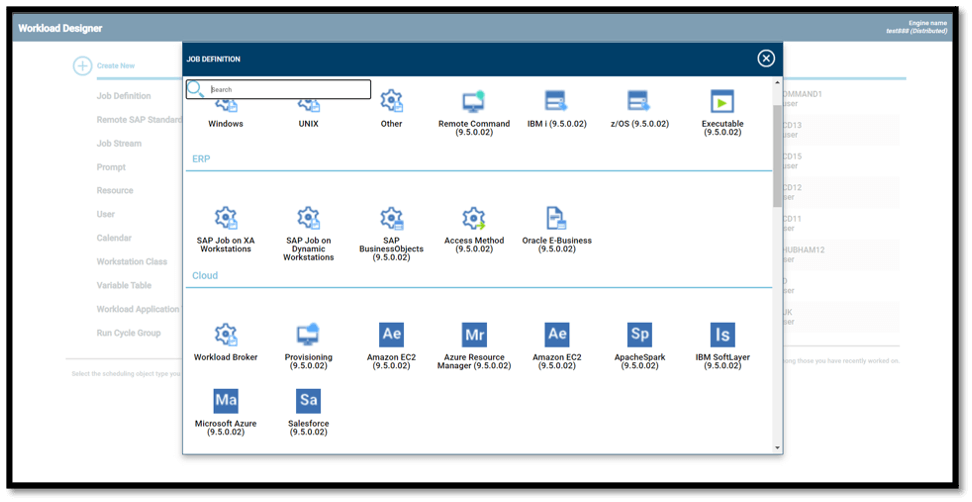This screenshot has width=972, height=502.
Task: Pick the z/OS (9.5.0.02) job icon
Action: 639,101
